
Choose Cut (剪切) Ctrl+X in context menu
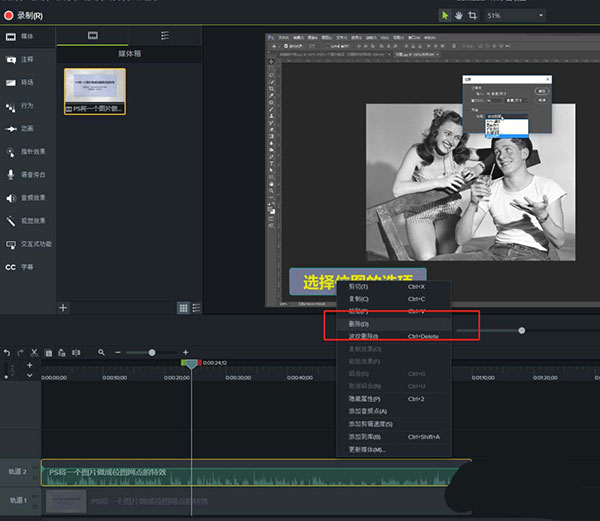click(x=359, y=287)
